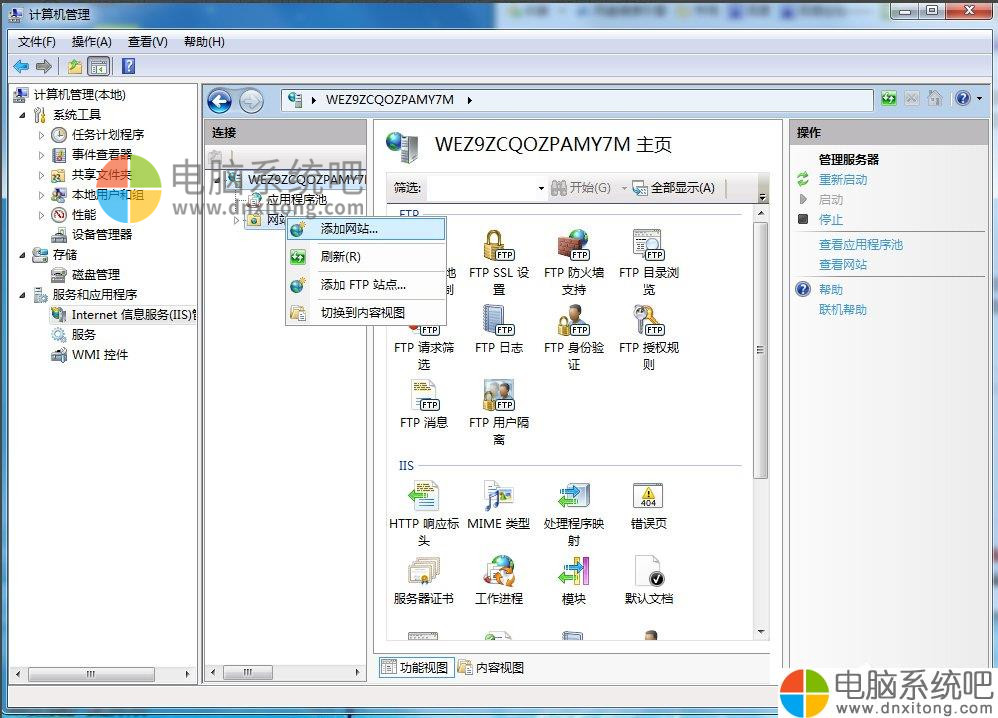Viewport: 998px width, 718px height.
Task: Open the modules (模块) icon
Action: pyautogui.click(x=573, y=572)
